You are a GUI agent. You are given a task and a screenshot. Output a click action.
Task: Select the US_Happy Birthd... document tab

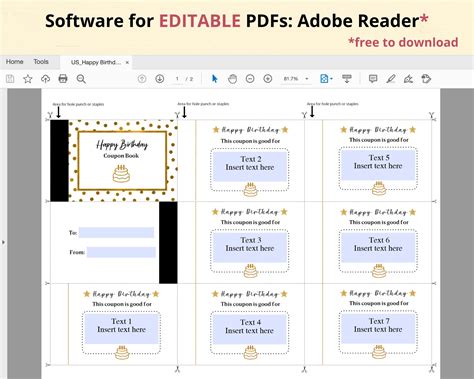coord(96,62)
